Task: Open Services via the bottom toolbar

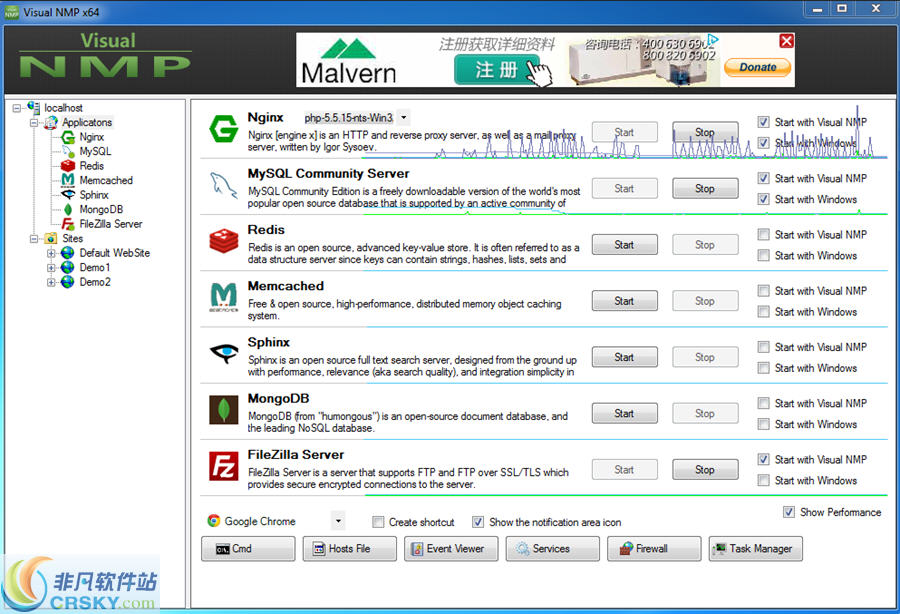Action: point(552,548)
